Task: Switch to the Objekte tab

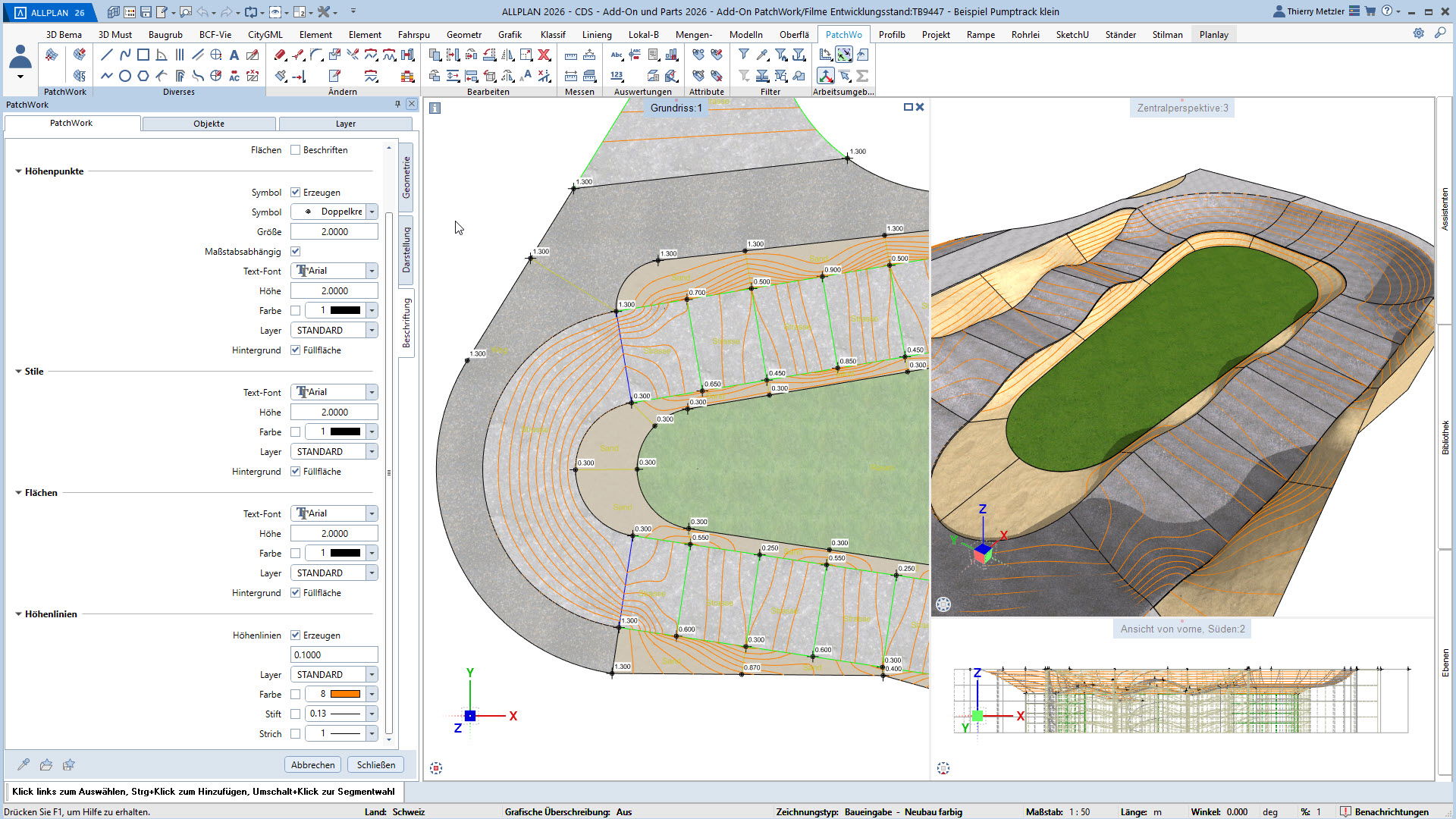Action: [209, 124]
